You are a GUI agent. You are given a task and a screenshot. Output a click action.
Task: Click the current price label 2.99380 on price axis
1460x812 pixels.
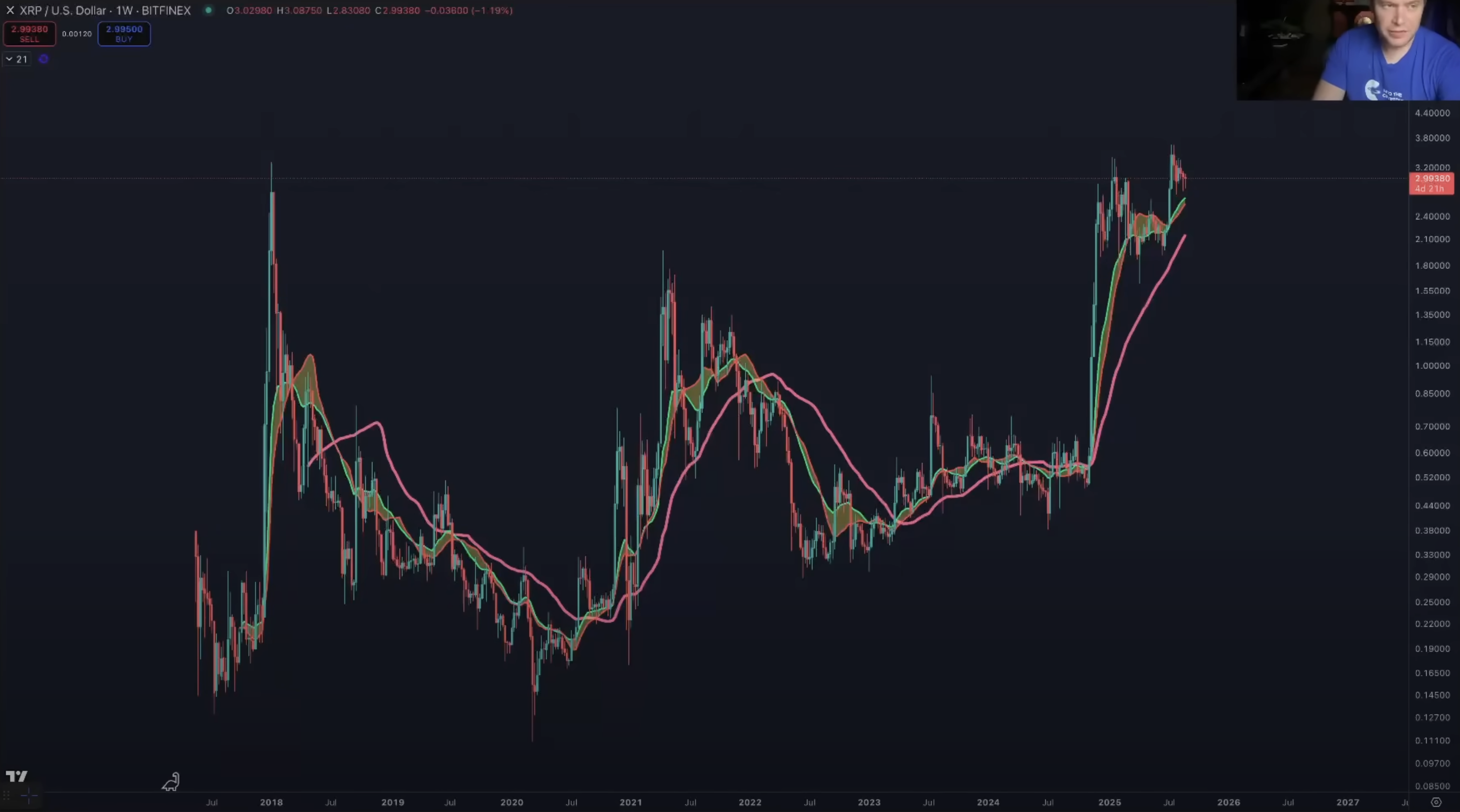pos(1431,179)
